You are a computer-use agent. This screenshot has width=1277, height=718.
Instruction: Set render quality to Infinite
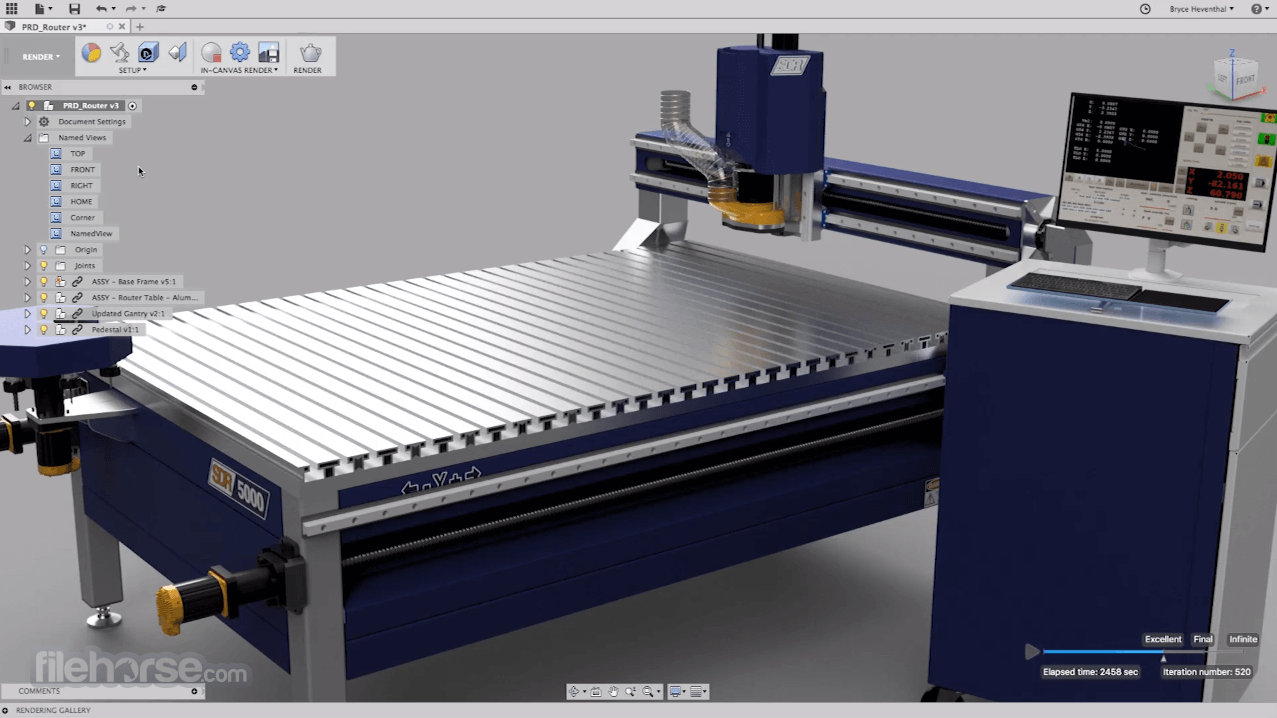(1243, 640)
